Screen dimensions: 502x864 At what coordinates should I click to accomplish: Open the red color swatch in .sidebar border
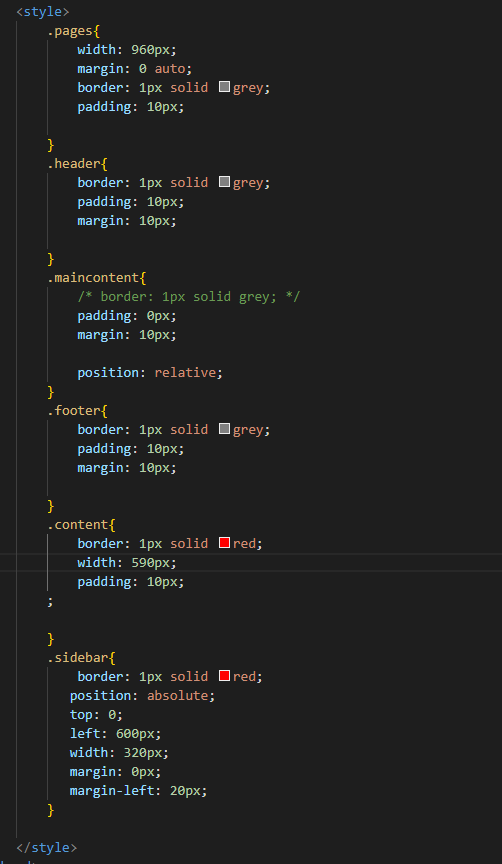(x=224, y=676)
